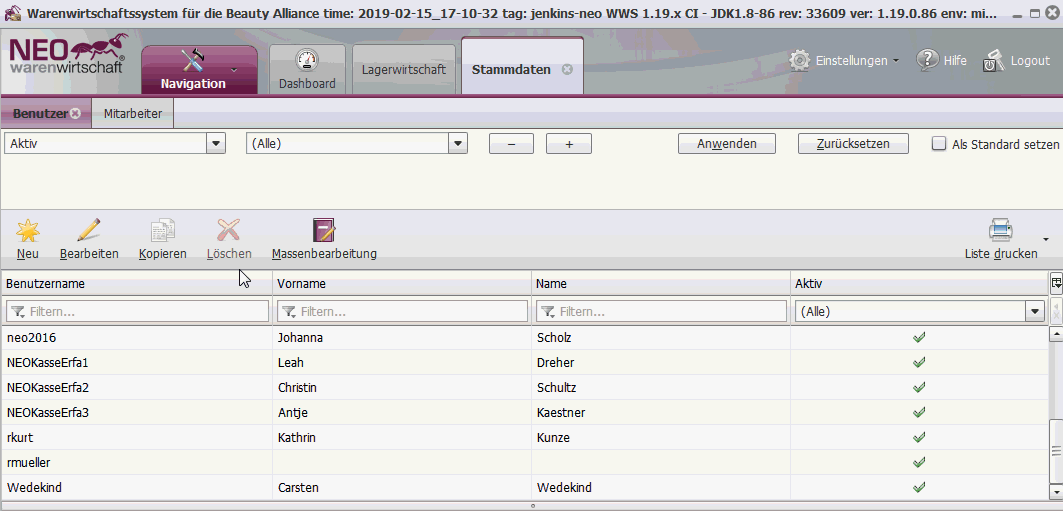Click the NEO Warenwirtschaft logo

[67, 56]
